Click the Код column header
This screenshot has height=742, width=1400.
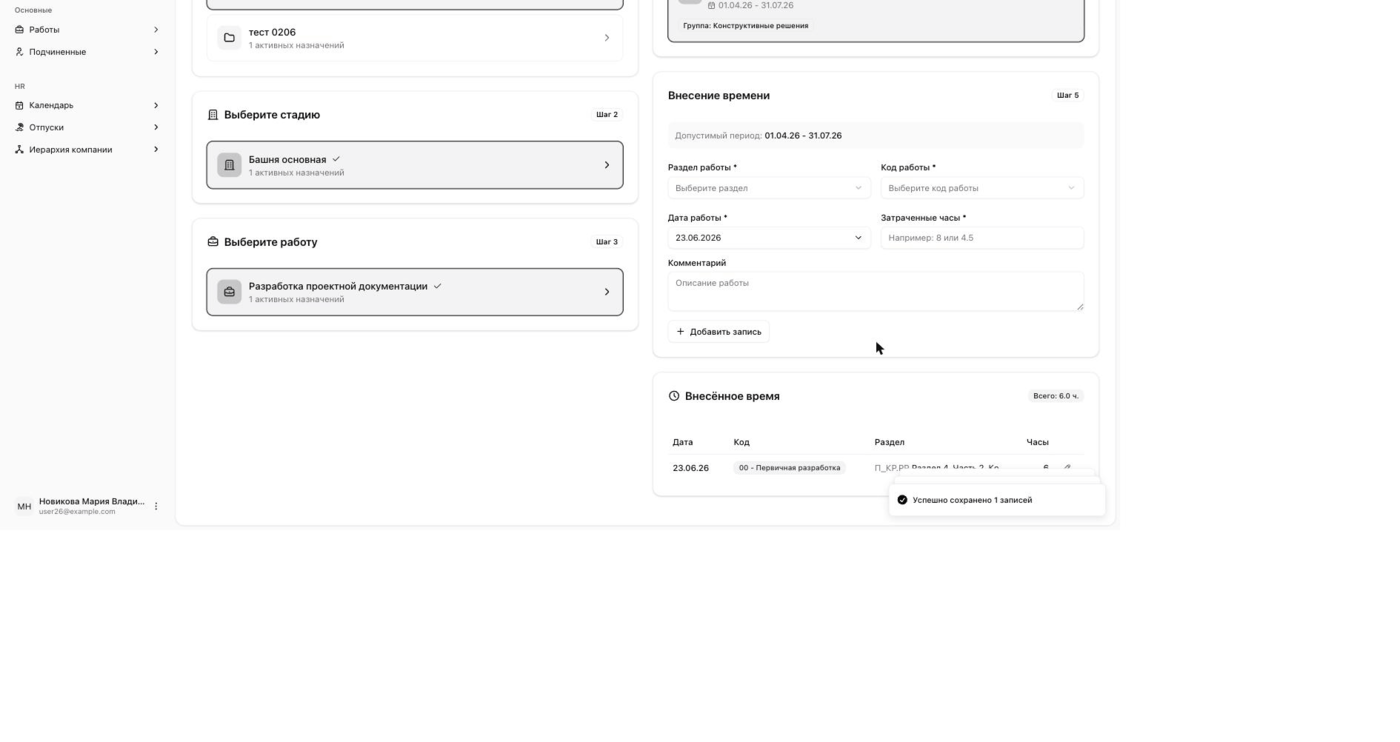[741, 442]
